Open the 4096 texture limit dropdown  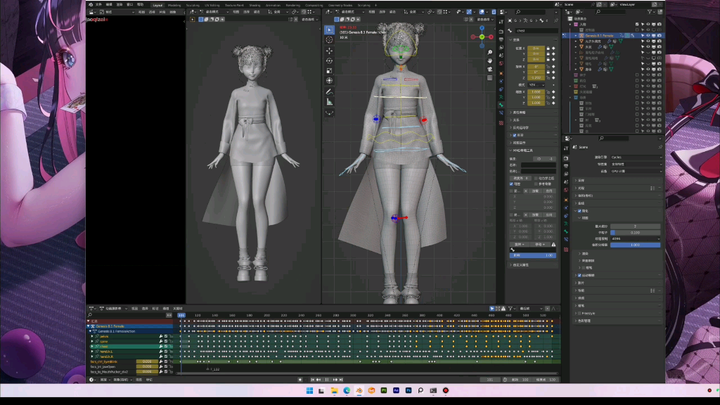[x=634, y=239]
